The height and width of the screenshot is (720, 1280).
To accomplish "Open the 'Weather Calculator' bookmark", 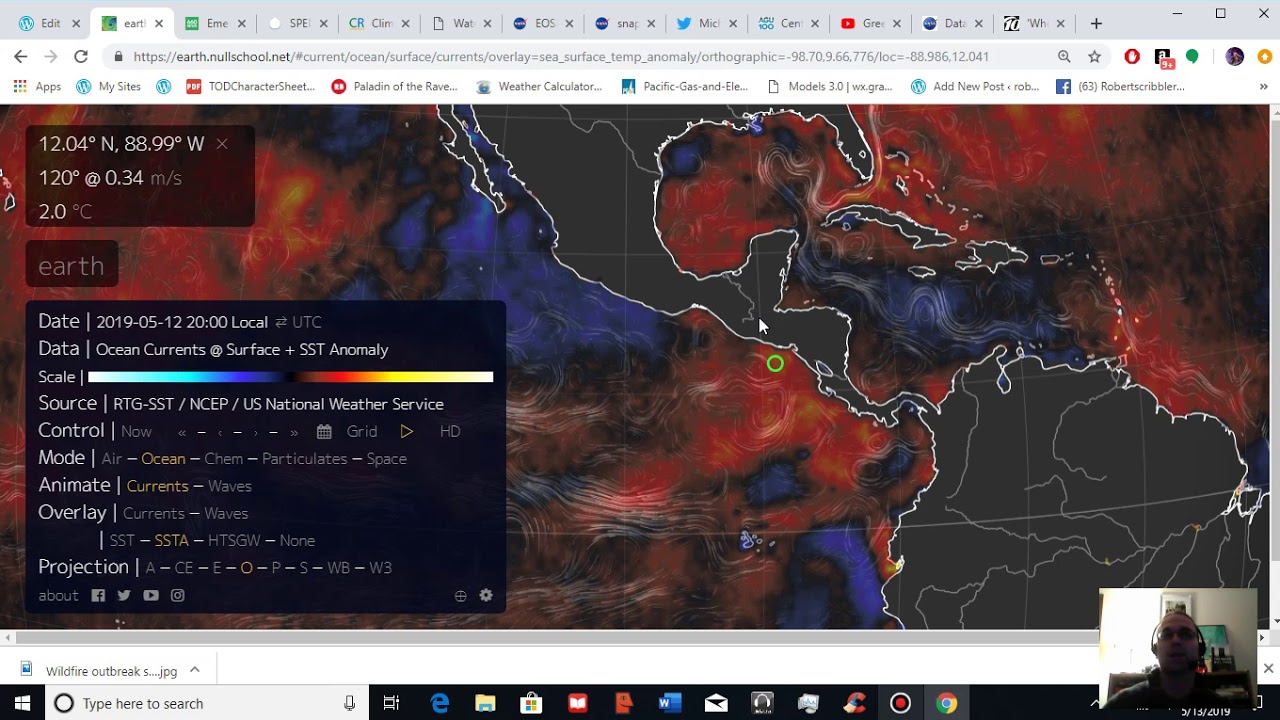I will point(538,87).
